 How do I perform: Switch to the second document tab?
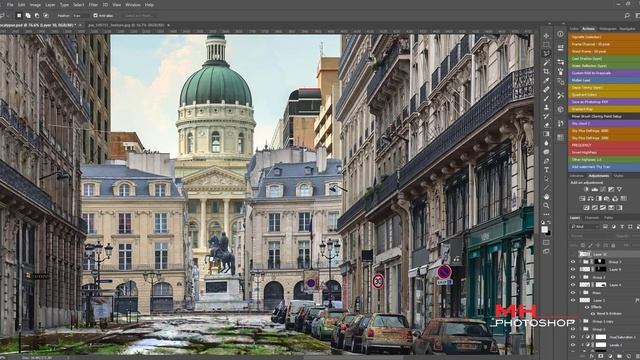pyautogui.click(x=126, y=25)
